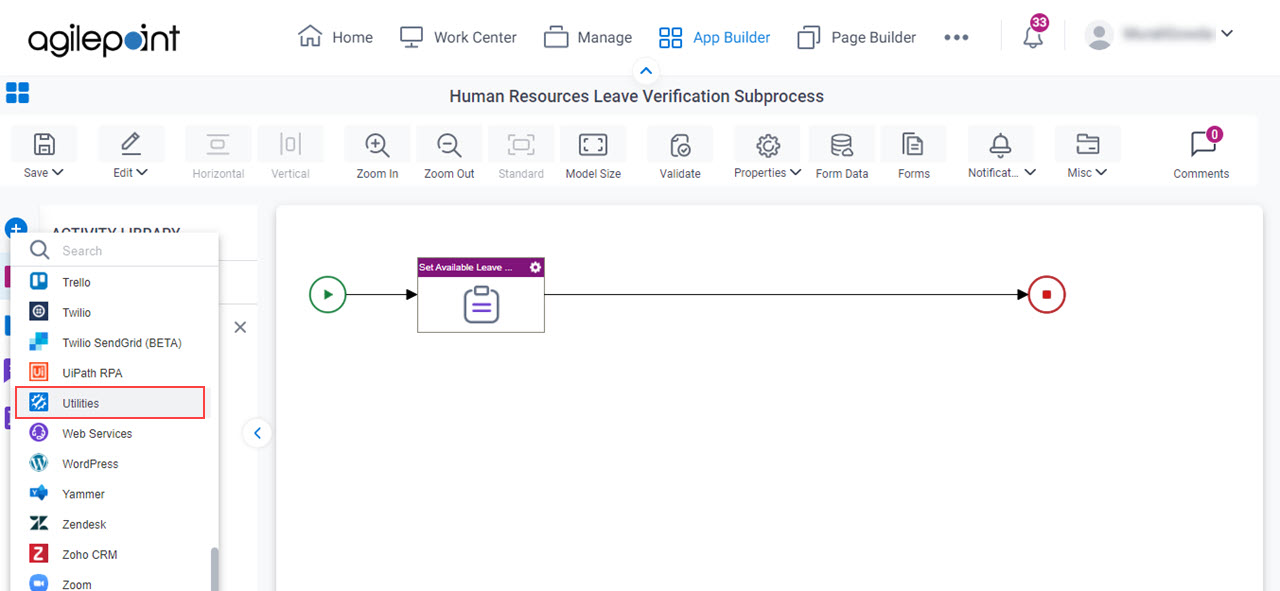Open Work Center in the navigation
1280x591 pixels.
coord(458,37)
